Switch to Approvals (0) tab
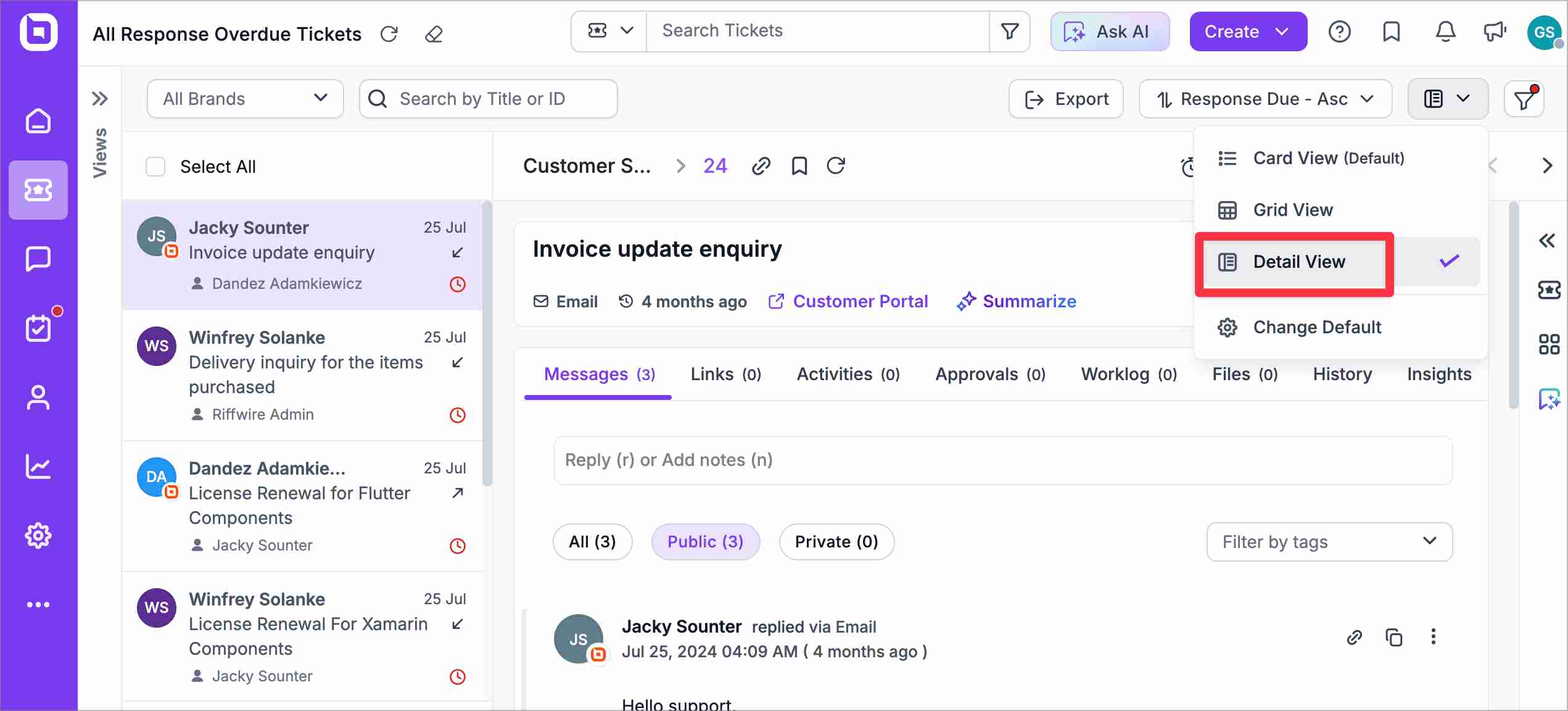The image size is (1568, 711). point(990,375)
